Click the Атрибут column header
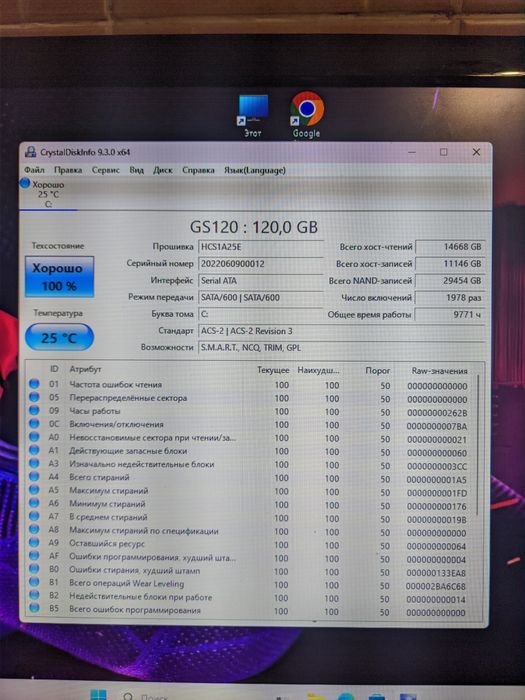Image resolution: width=525 pixels, height=700 pixels. click(85, 369)
